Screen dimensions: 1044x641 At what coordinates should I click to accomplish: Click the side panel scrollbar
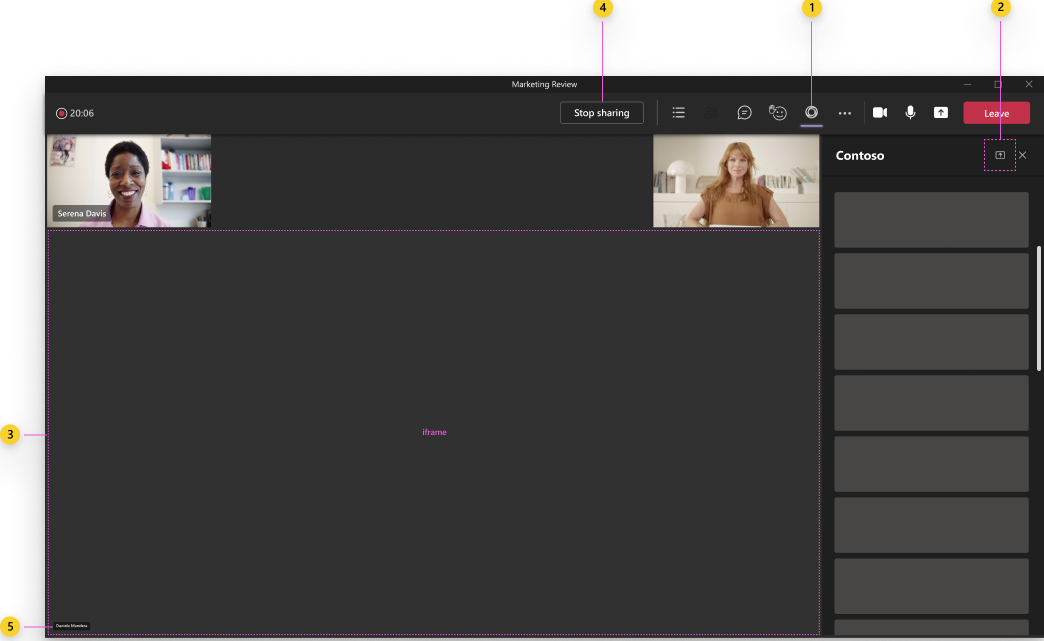pyautogui.click(x=1039, y=309)
